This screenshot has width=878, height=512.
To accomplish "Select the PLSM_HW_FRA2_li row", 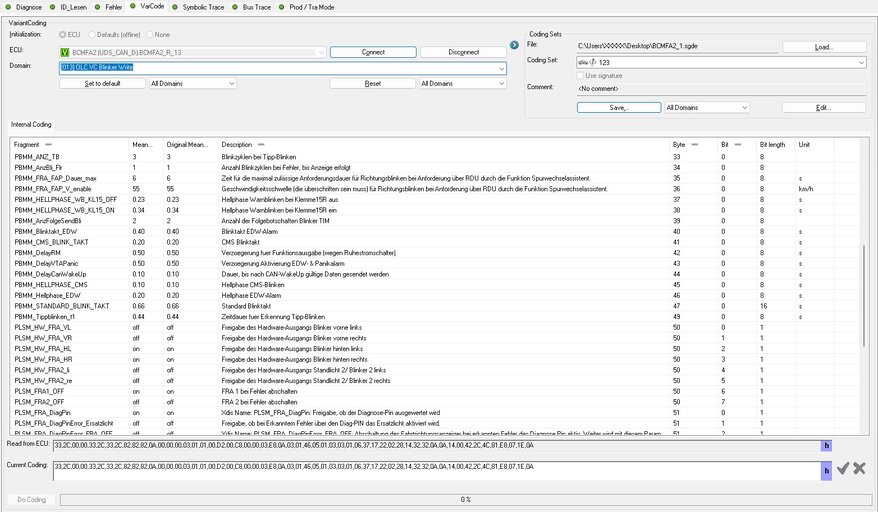I will click(435, 370).
